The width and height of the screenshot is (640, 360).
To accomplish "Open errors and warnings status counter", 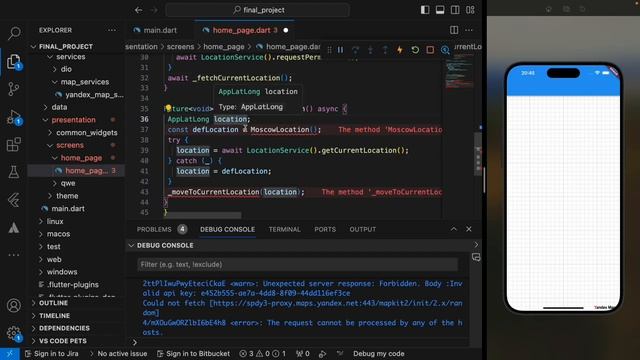I will (x=262, y=353).
